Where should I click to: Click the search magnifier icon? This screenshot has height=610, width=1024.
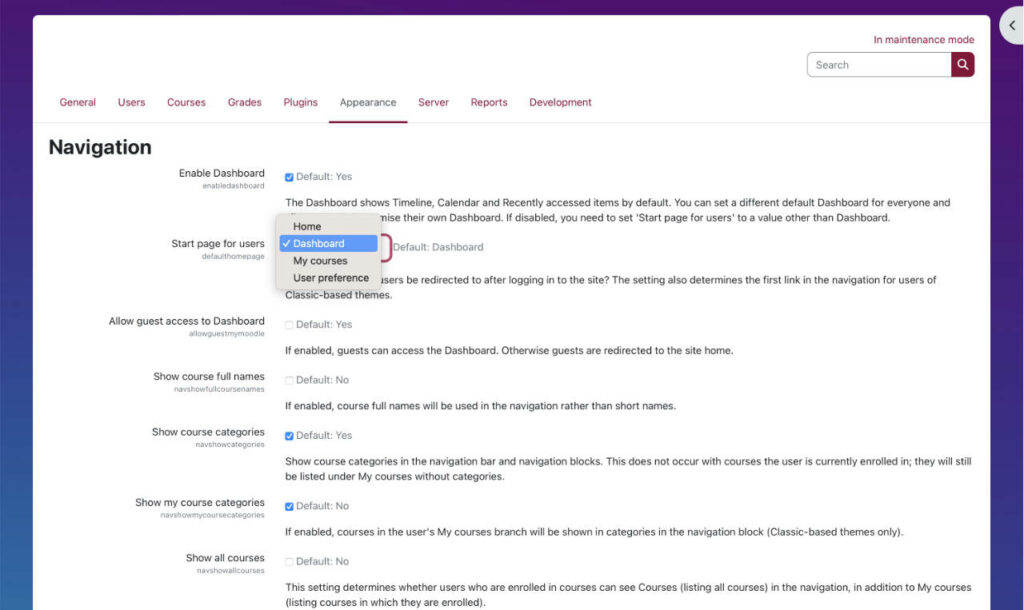[x=961, y=64]
